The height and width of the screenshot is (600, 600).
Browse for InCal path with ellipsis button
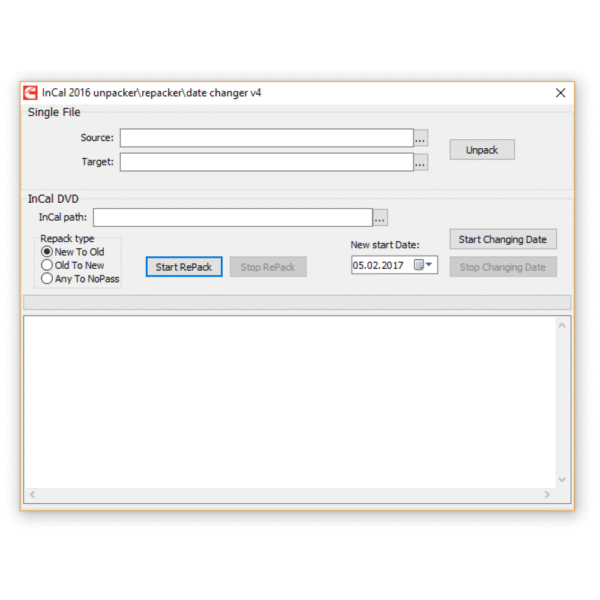pos(380,218)
